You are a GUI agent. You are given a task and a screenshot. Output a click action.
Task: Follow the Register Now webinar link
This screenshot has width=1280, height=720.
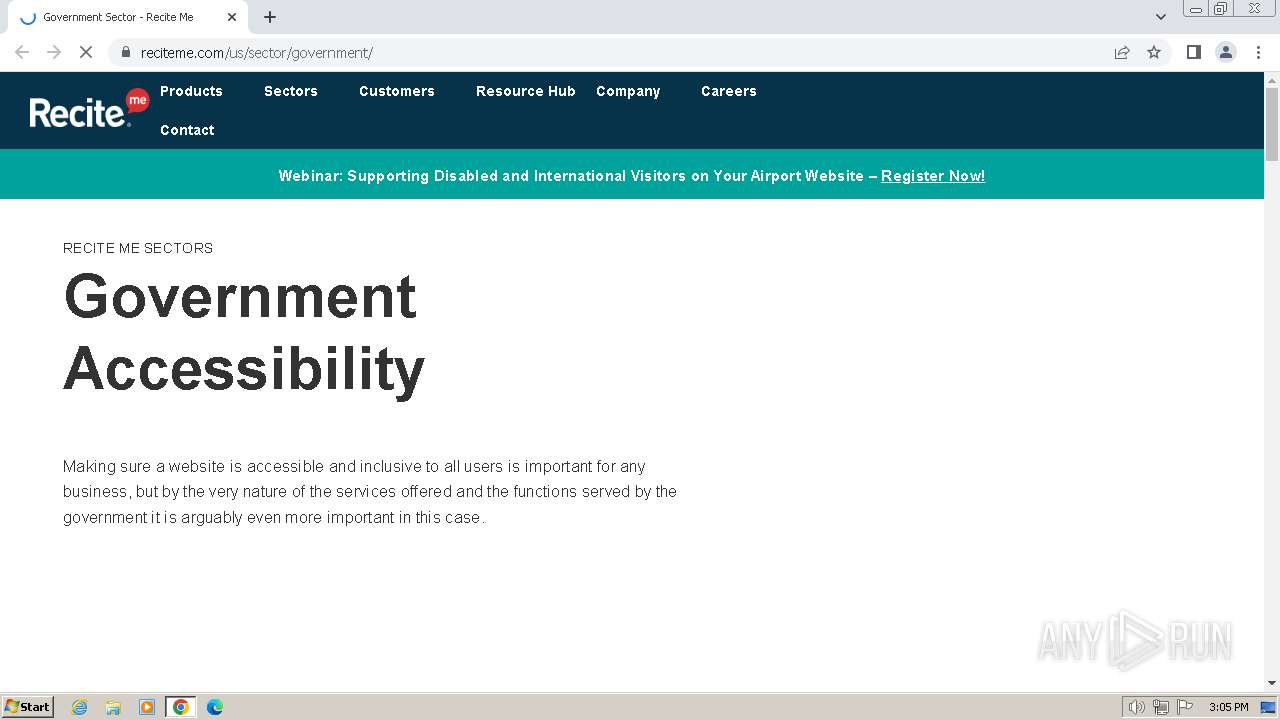(933, 176)
